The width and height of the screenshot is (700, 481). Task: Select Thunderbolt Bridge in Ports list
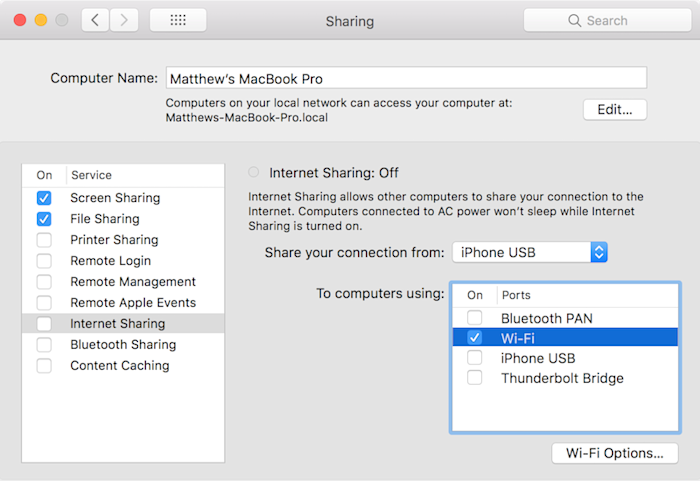pos(565,378)
